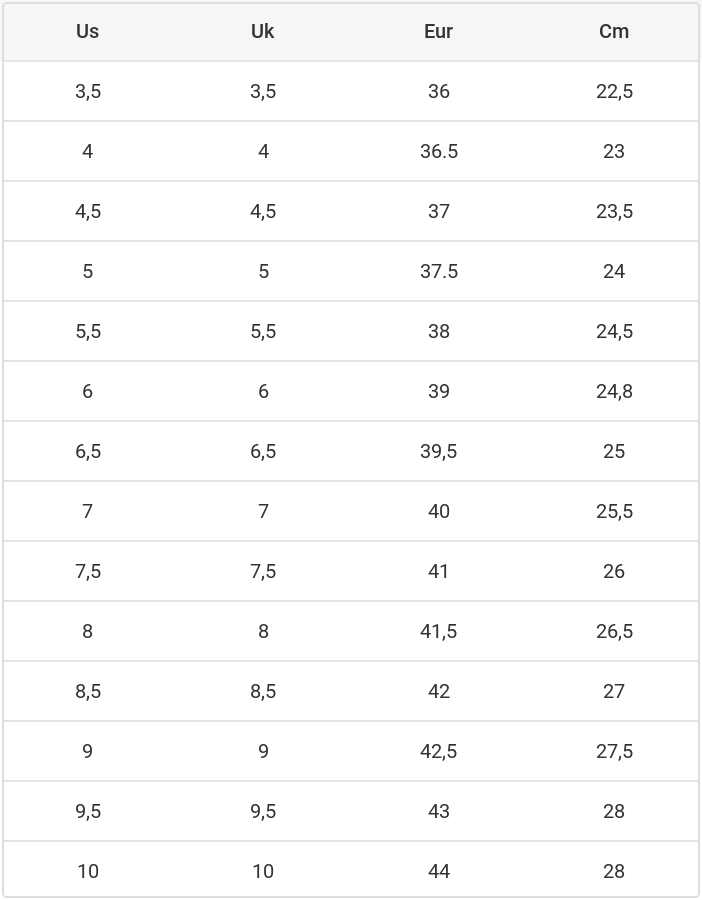Click the Us column header
Image resolution: width=702 pixels, height=900 pixels.
point(88,31)
